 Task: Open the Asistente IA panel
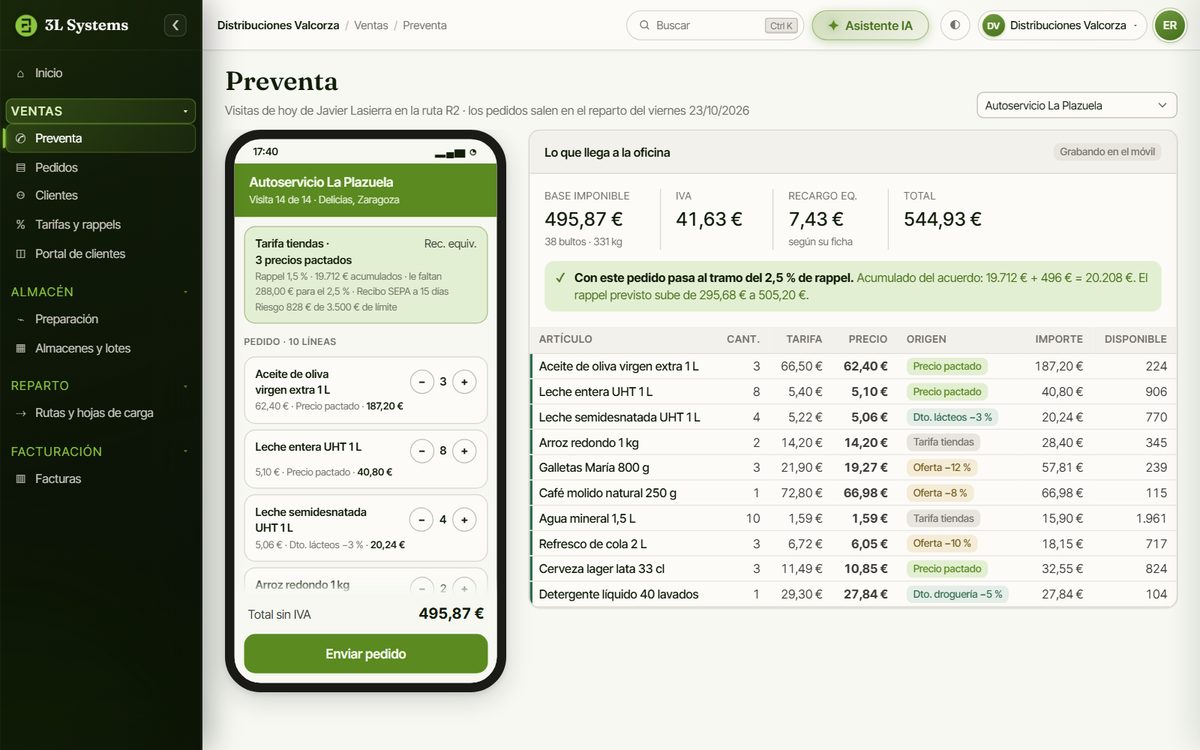870,25
